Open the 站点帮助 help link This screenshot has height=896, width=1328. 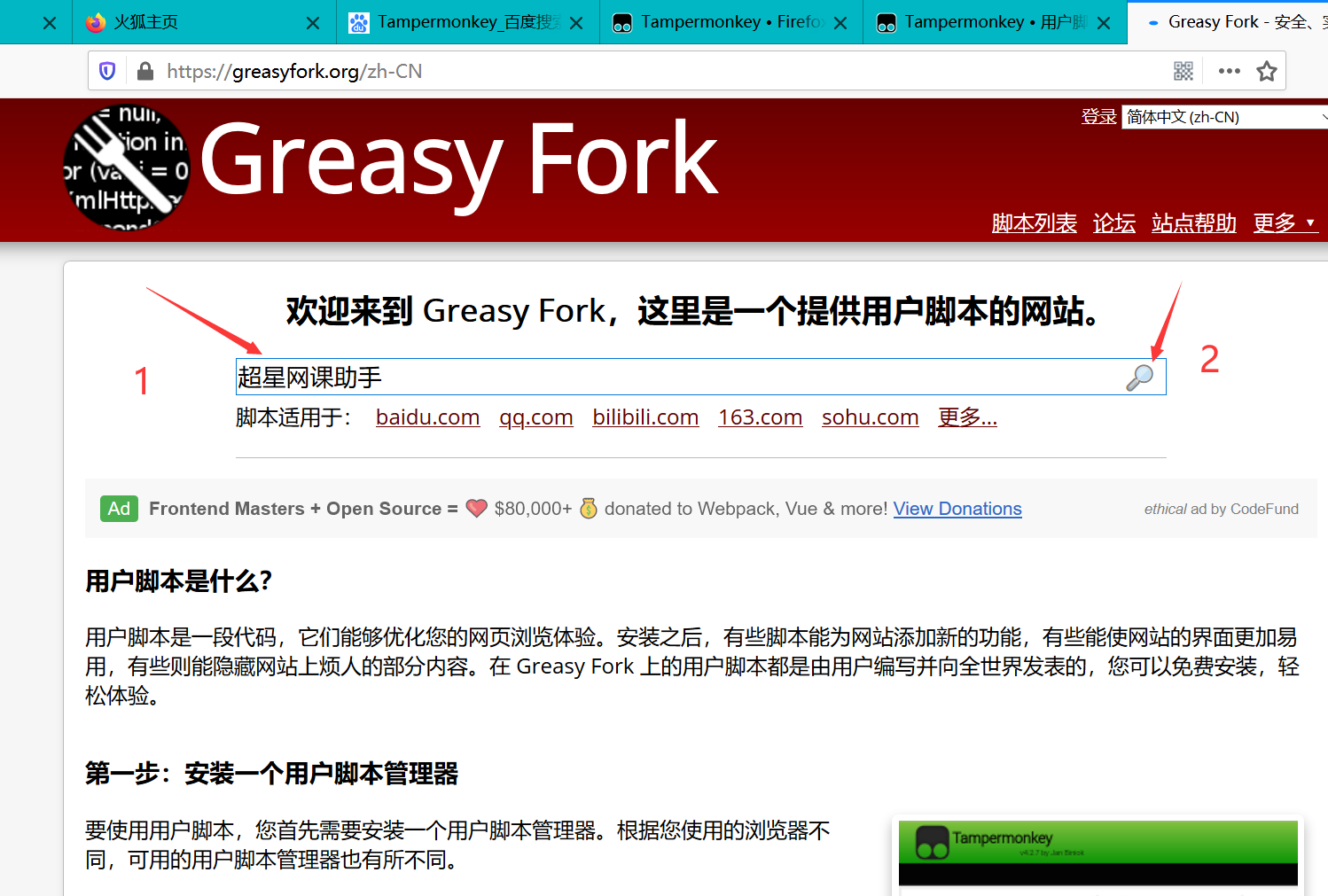1194,223
